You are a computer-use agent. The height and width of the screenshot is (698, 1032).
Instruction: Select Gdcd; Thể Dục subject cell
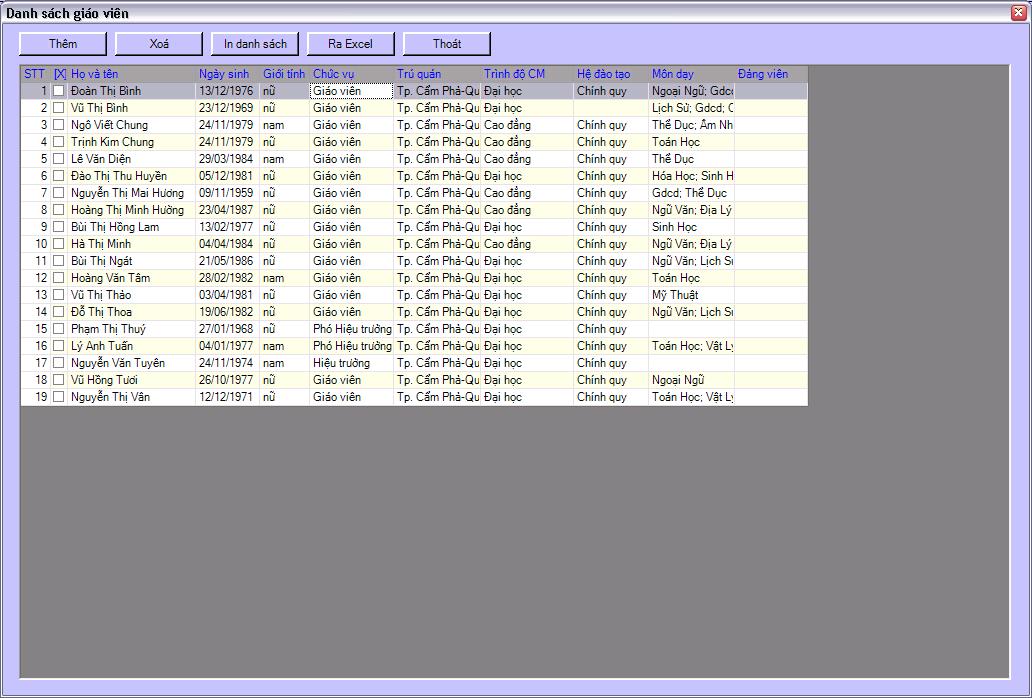pyautogui.click(x=692, y=193)
